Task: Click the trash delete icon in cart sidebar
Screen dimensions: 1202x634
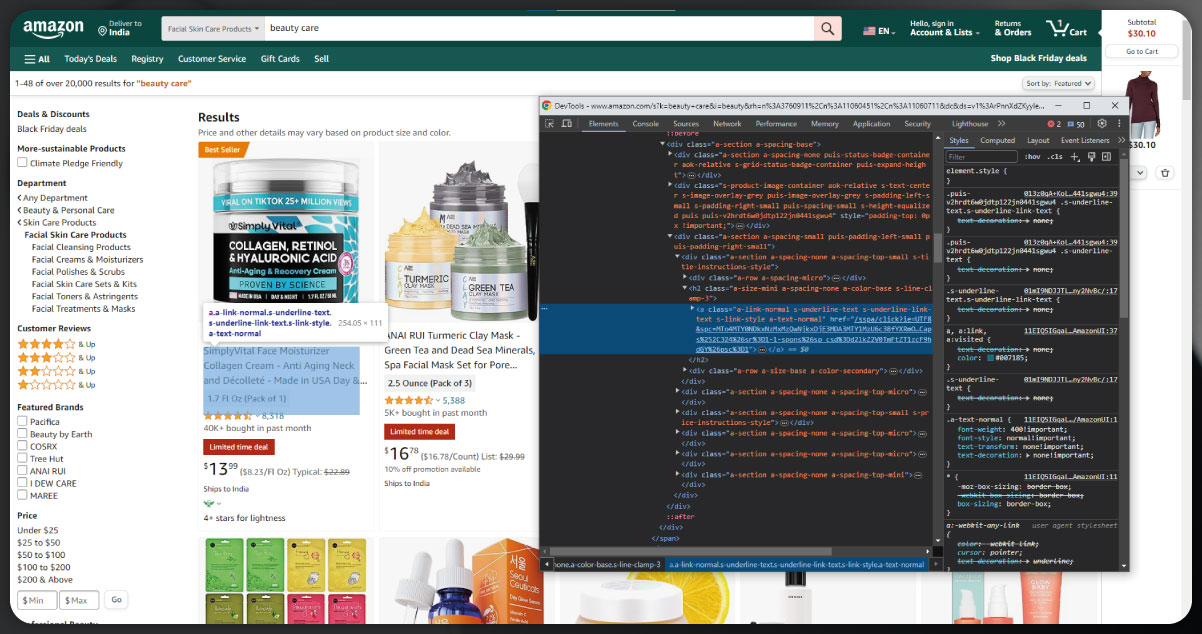Action: 1164,173
